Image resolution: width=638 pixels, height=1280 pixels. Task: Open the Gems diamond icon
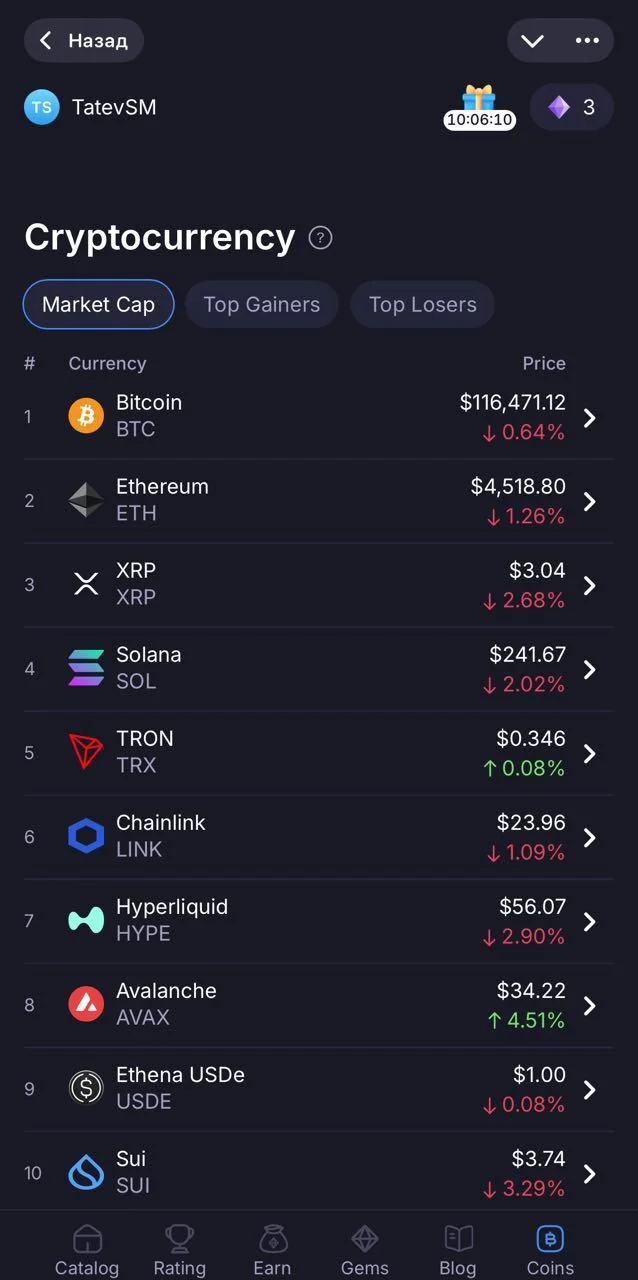(x=365, y=1240)
